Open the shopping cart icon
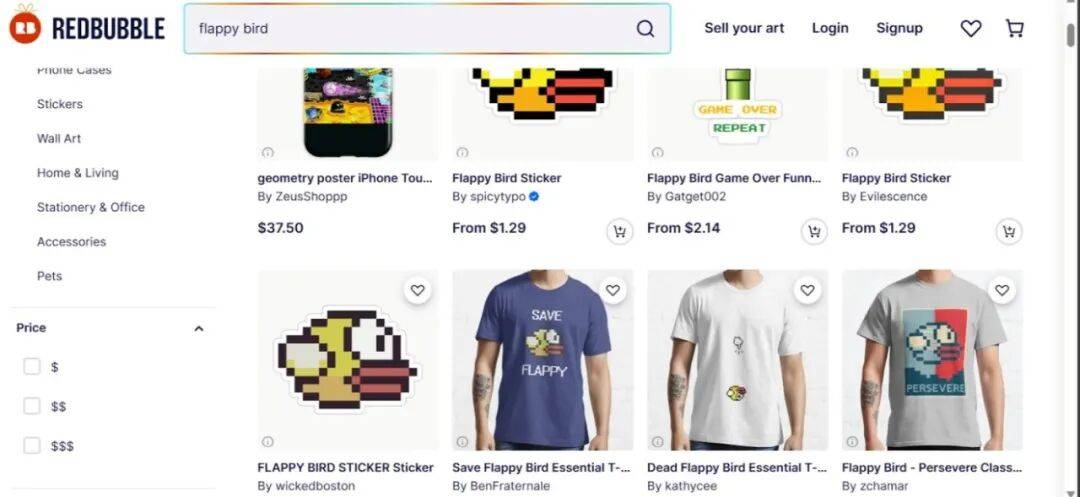The height and width of the screenshot is (497, 1080). tap(1015, 28)
